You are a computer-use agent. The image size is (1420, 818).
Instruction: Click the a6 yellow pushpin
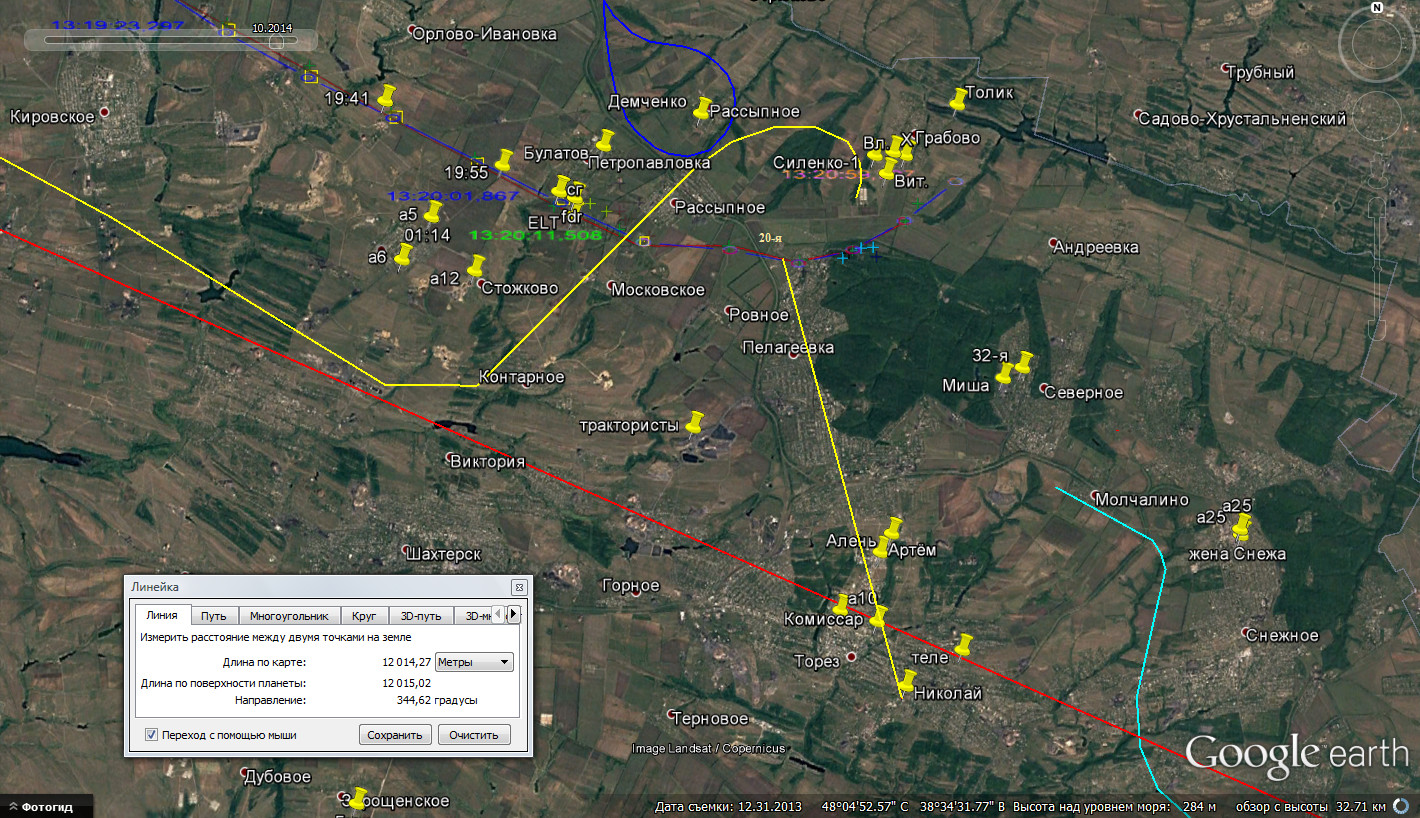403,256
